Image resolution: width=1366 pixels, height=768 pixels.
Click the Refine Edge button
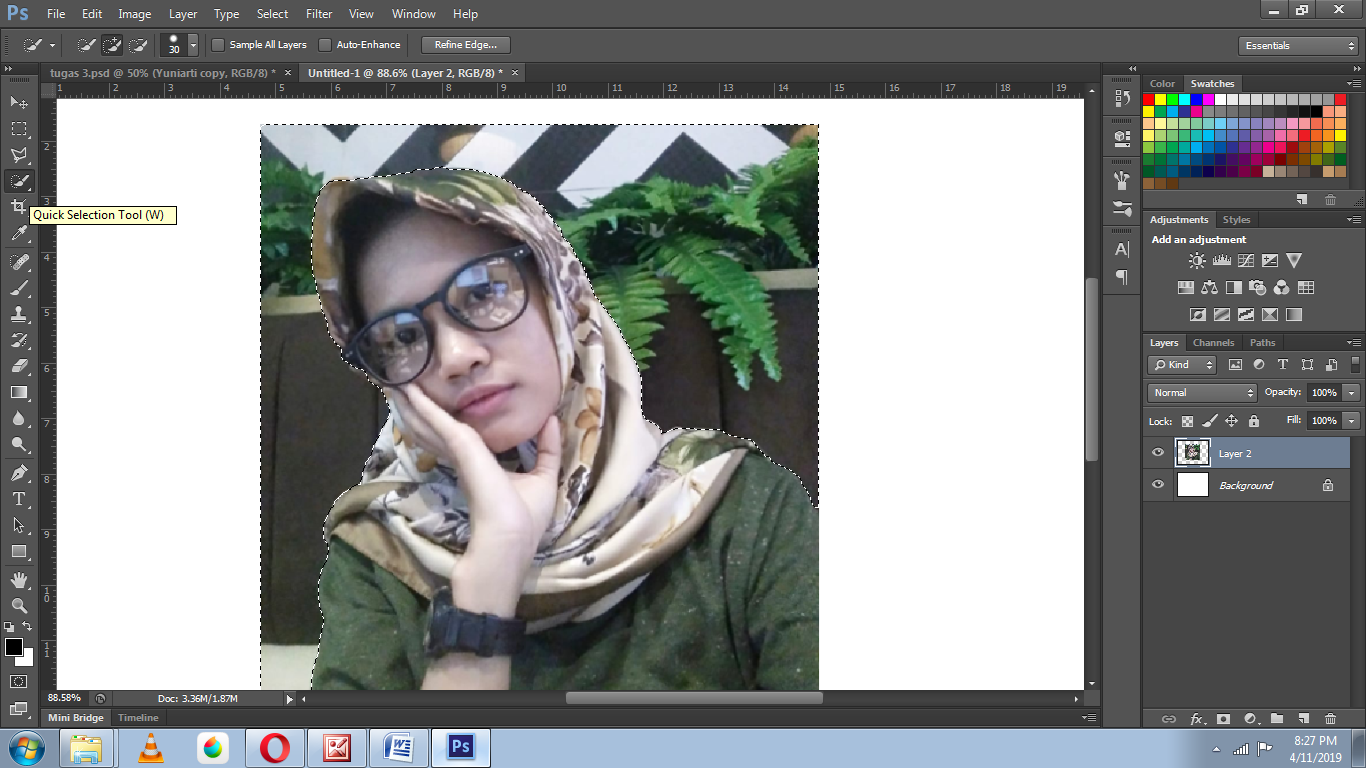tap(464, 44)
